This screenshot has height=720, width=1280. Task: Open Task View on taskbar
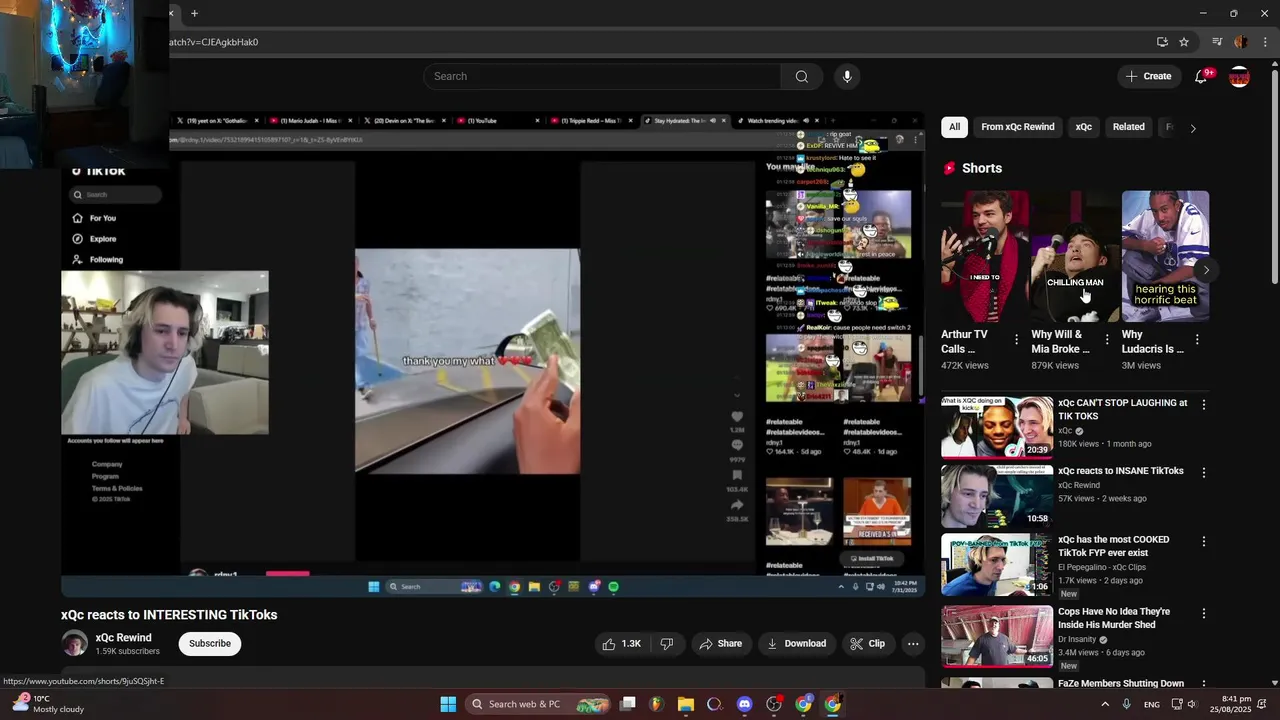[x=627, y=704]
